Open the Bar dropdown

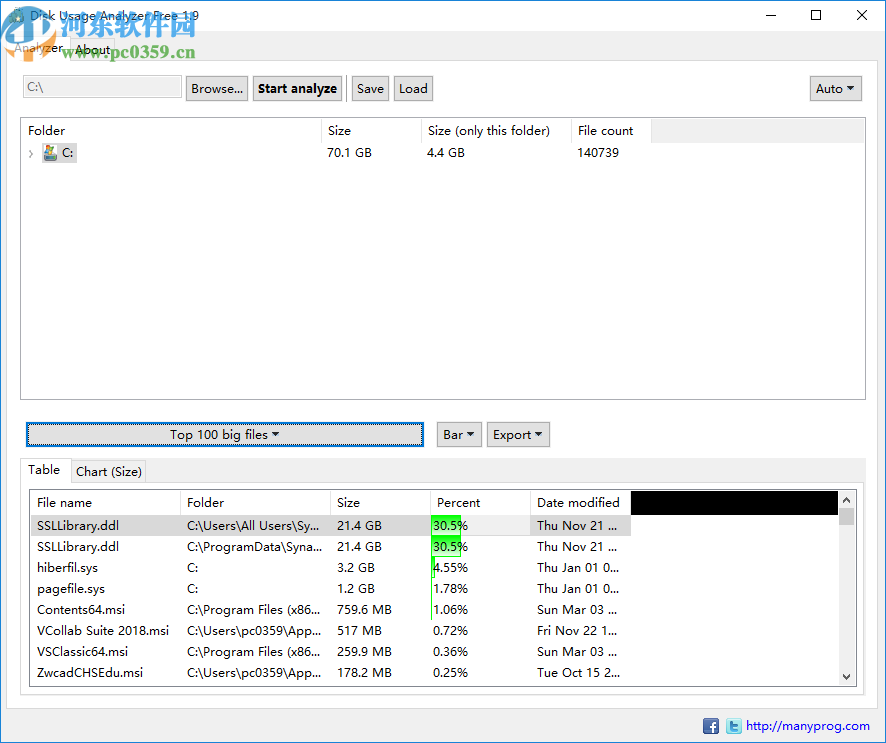[459, 434]
